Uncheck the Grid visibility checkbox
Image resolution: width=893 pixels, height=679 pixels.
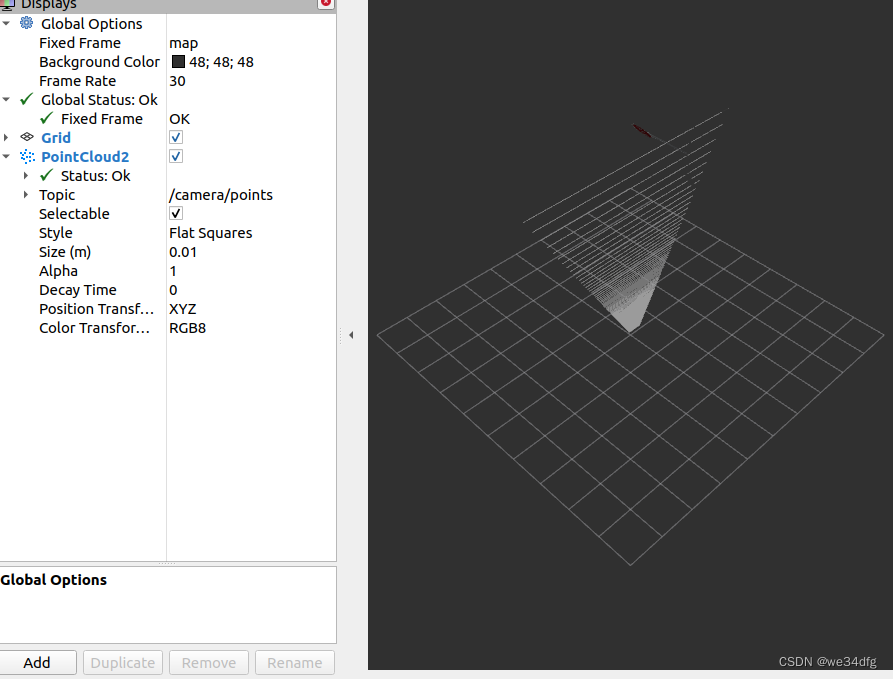[x=175, y=137]
